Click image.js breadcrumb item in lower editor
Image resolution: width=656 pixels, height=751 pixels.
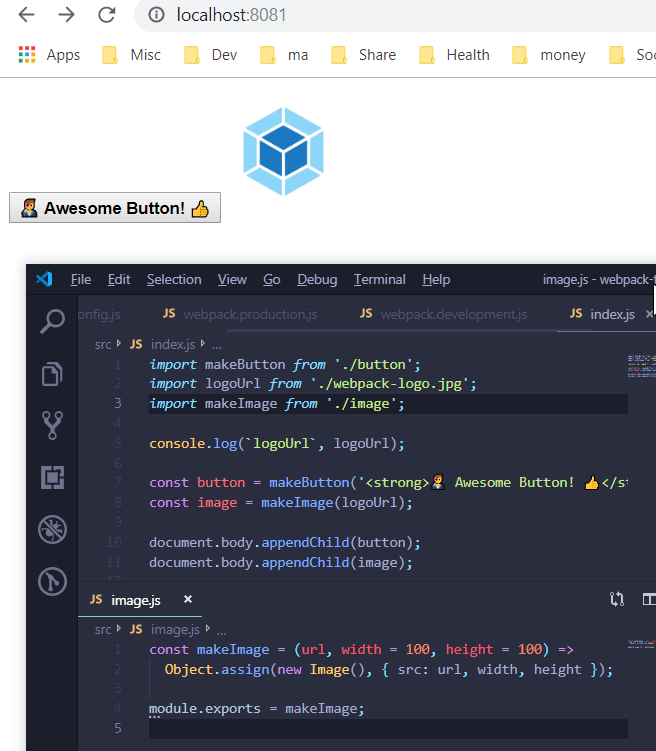(165, 629)
